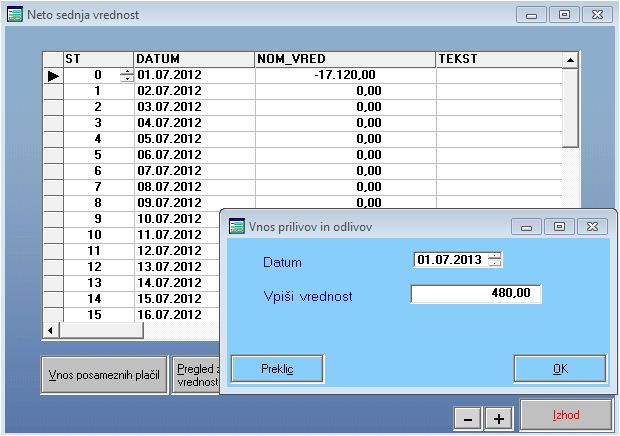620x436 pixels.
Task: Click the NOM_VRED cell showing -17.120,00
Action: coord(344,75)
